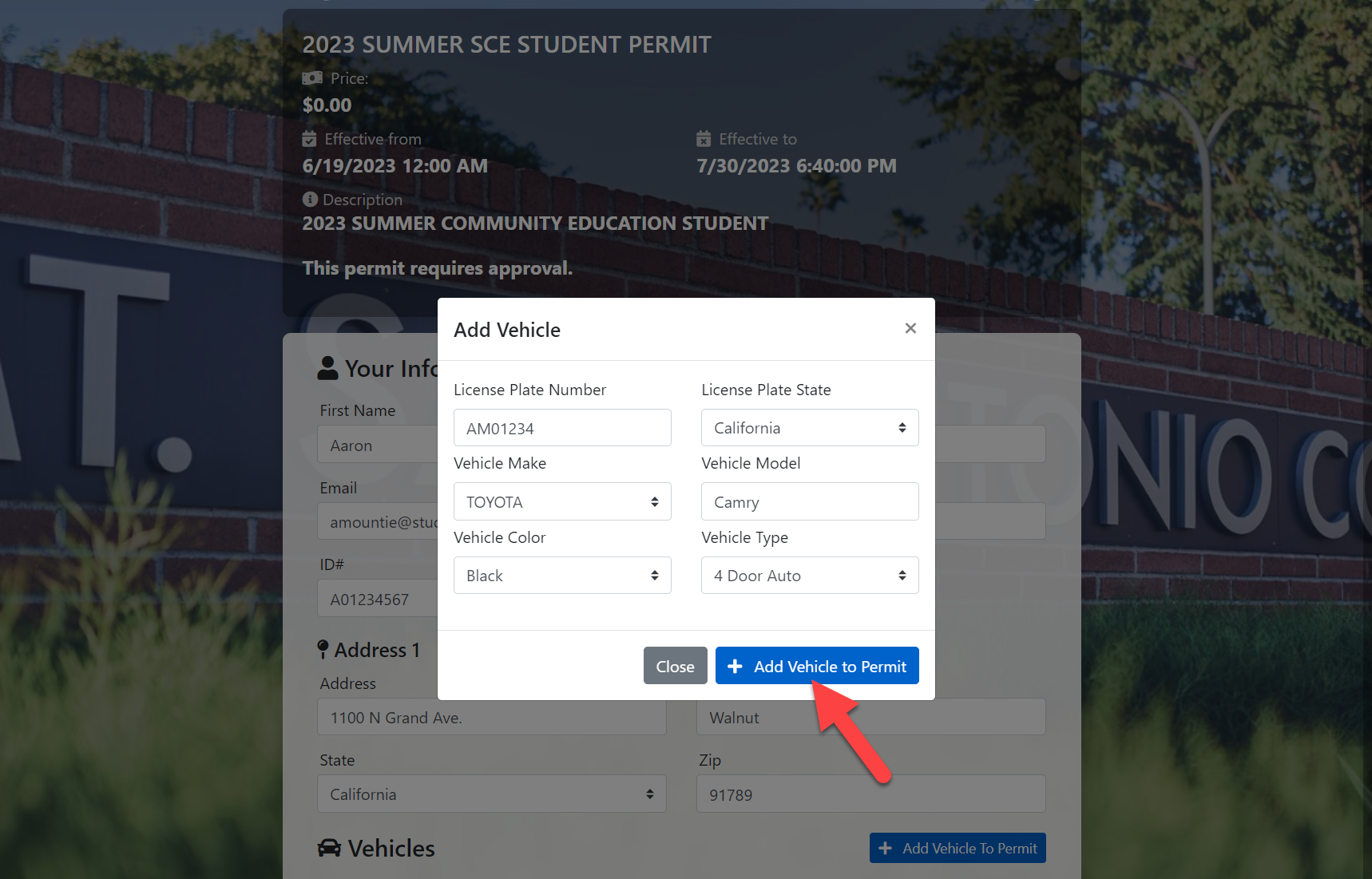
Task: Click the person icon beside Your Info
Action: 328,368
